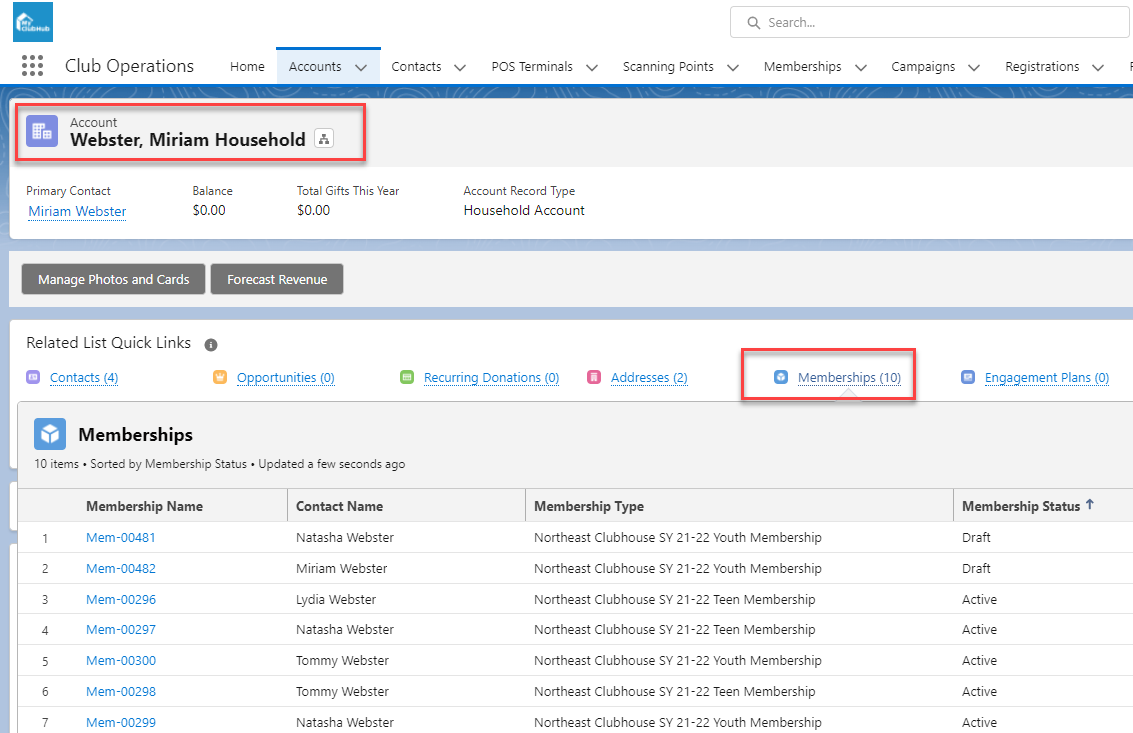
Task: Open the App Launcher grid icon
Action: 32,66
